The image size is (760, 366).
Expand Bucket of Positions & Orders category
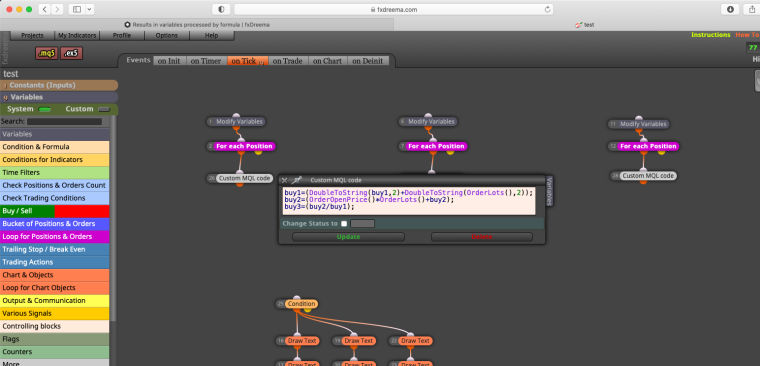tap(55, 224)
